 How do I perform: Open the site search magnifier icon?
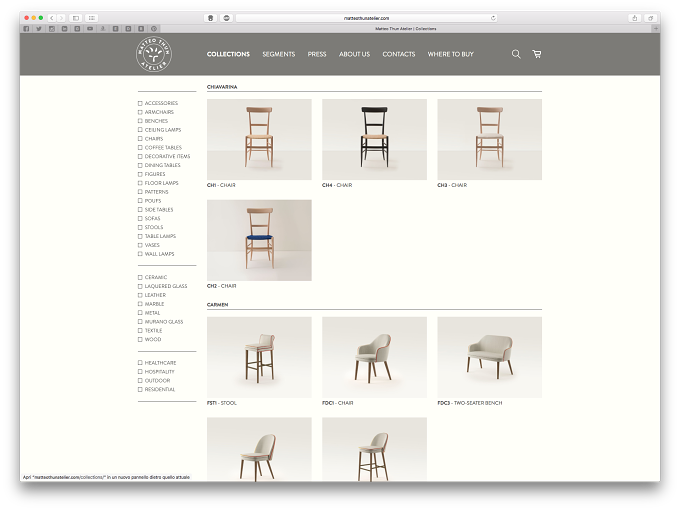click(516, 54)
